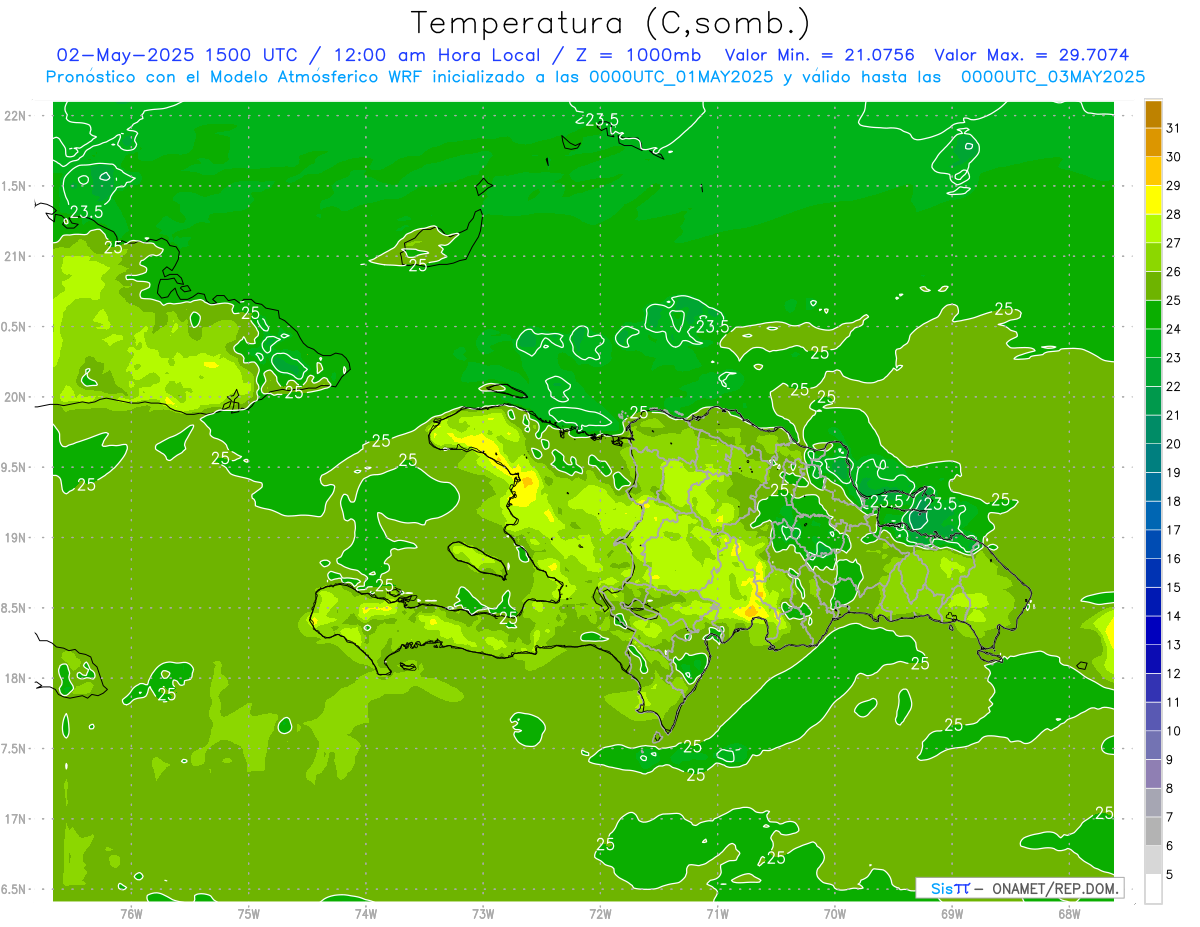The width and height of the screenshot is (1200, 927).
Task: Click the '17N' latitude axis label
Action: (x=17, y=820)
